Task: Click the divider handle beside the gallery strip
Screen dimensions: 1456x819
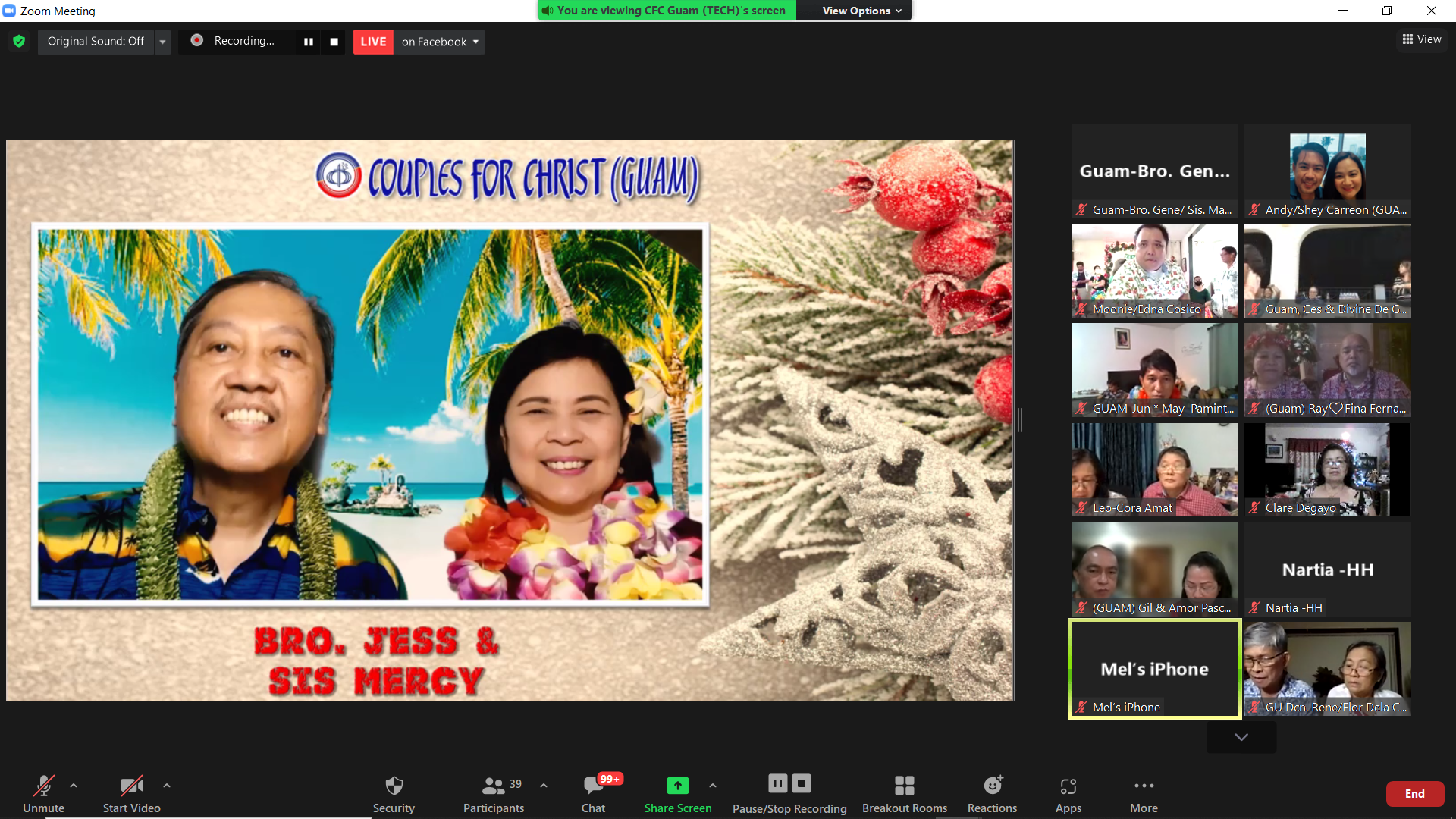Action: [x=1020, y=420]
